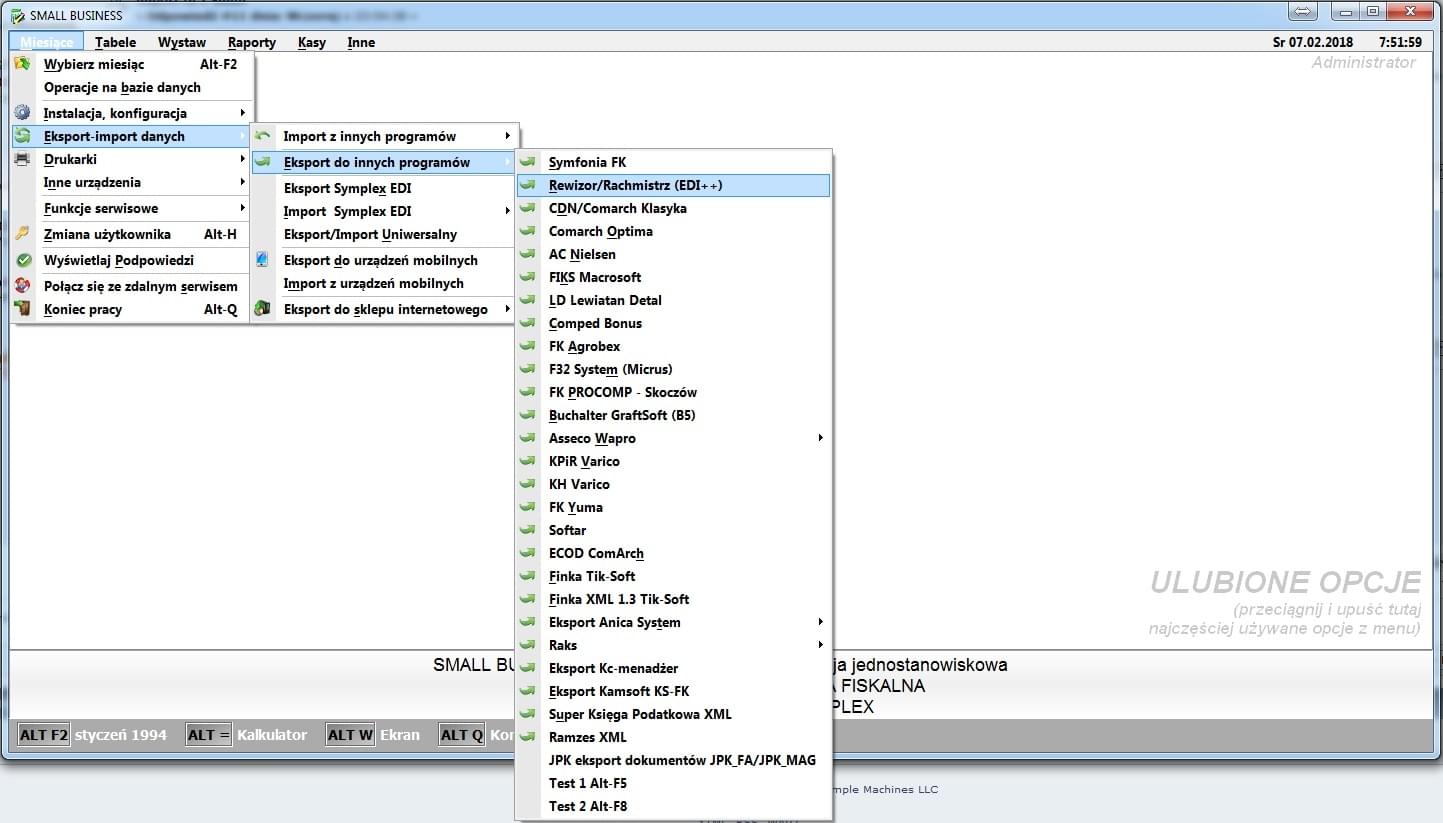Click the arrow icon beside LD Lewiatan Detal

[x=528, y=300]
